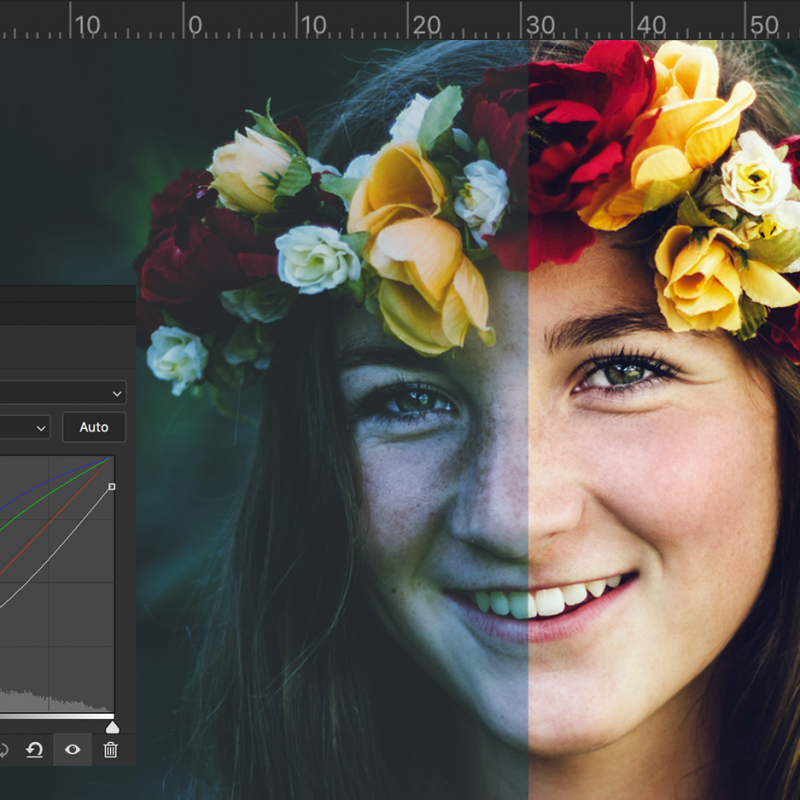Image resolution: width=800 pixels, height=800 pixels.
Task: Click the woman's eye on darkened side
Action: [417, 400]
